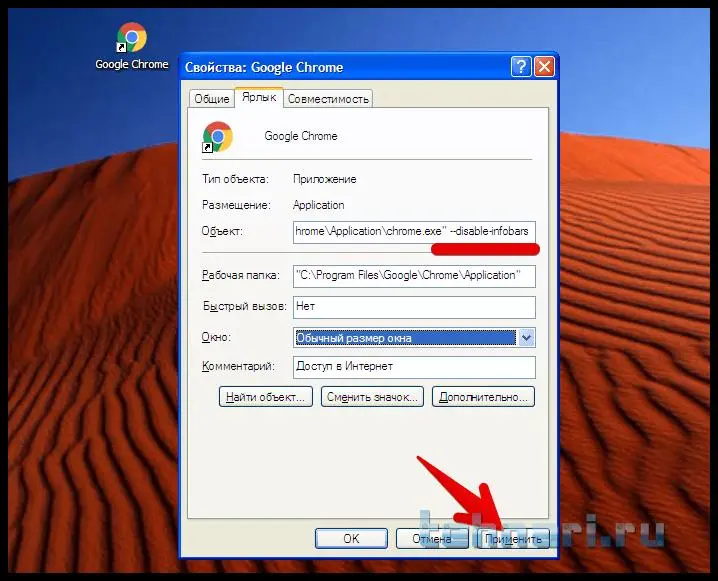
Task: Expand the Окно dropdown arrow
Action: [526, 338]
